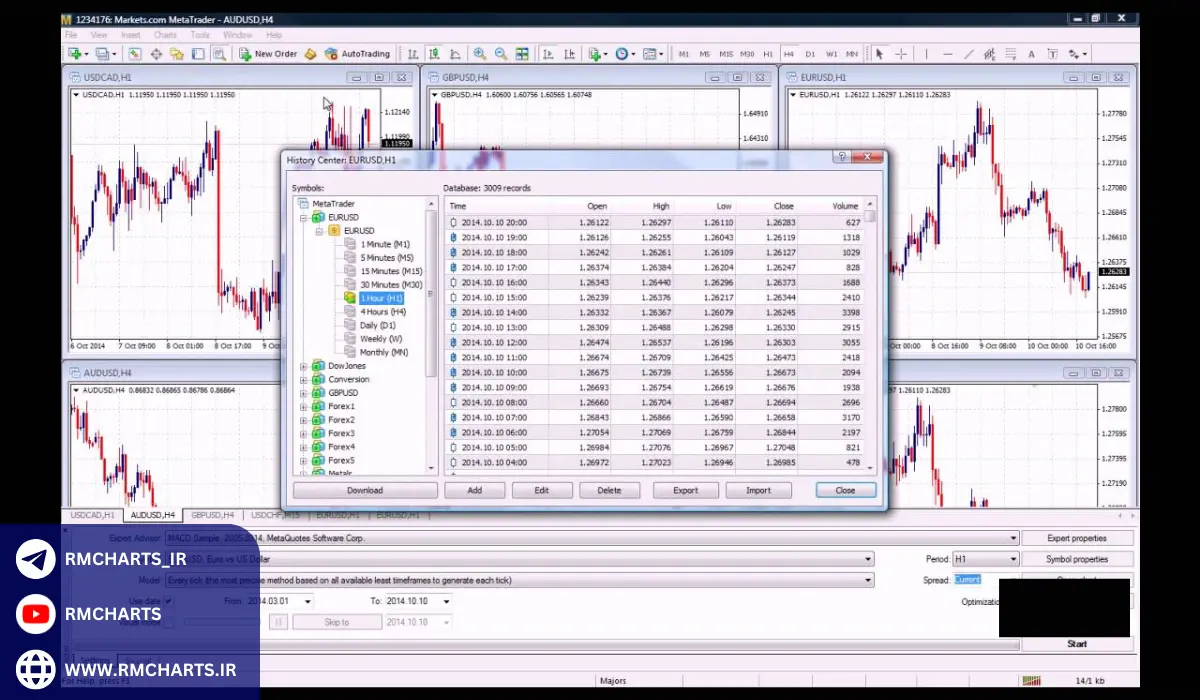Screen dimensions: 1200x700
Task: Click the tile windows grid icon
Action: click(522, 54)
